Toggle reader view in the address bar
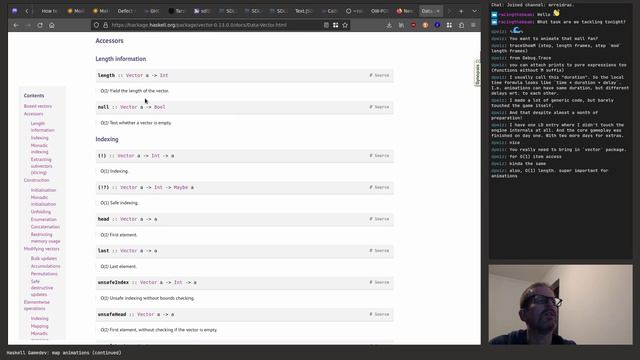Viewport: 640px width, 360px height. [x=326, y=25]
